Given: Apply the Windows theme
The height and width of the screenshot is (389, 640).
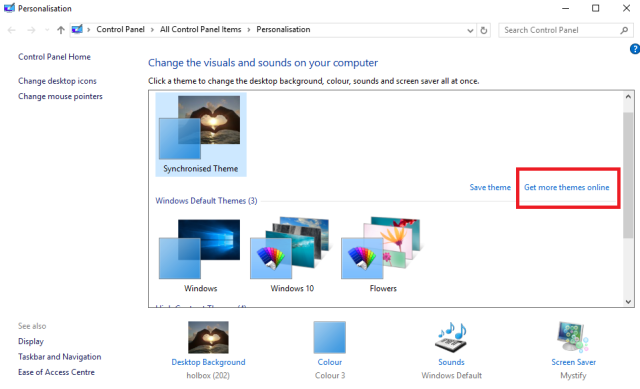Looking at the screenshot, I should coord(200,255).
